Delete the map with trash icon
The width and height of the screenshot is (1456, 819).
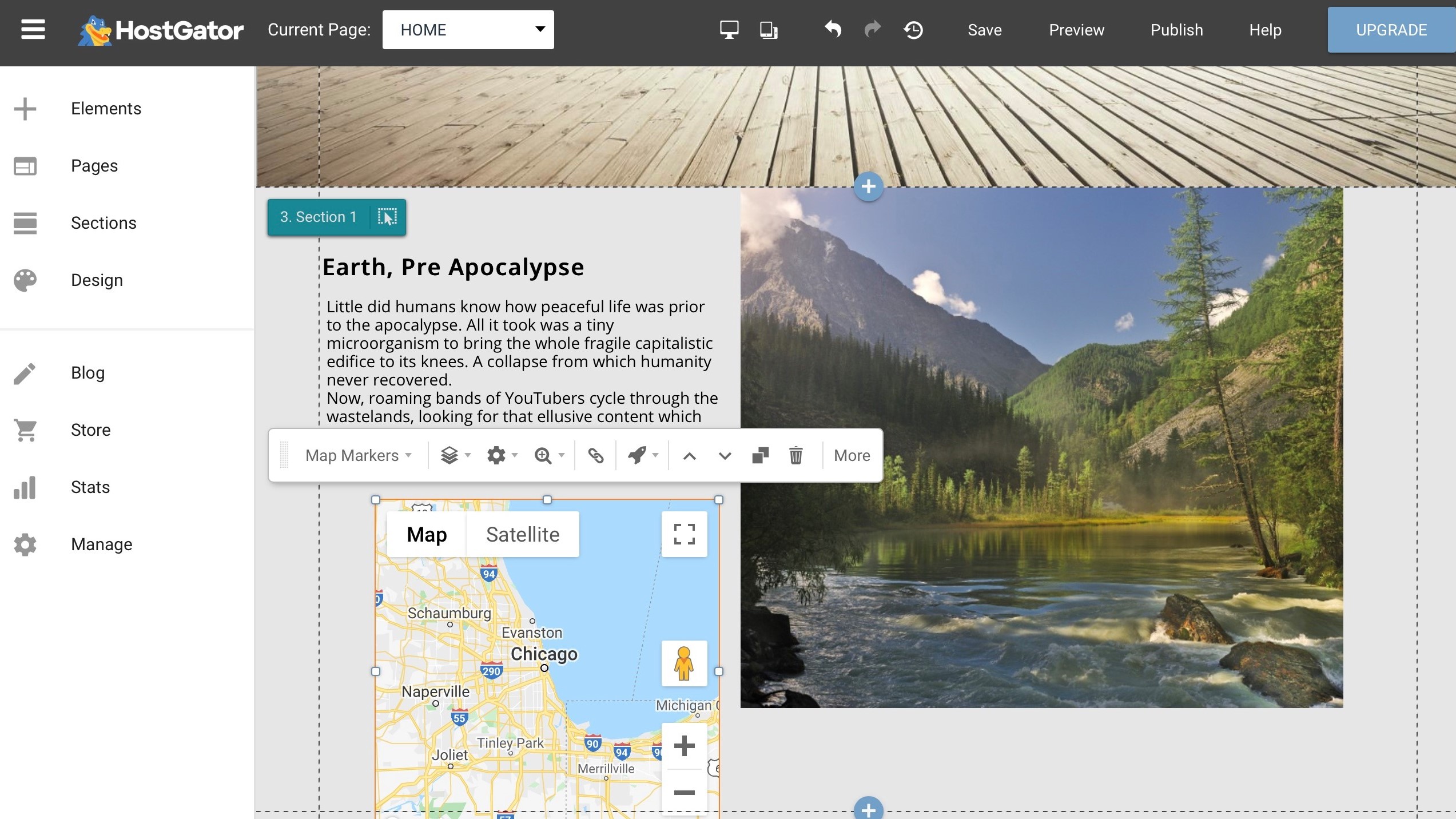click(x=795, y=455)
